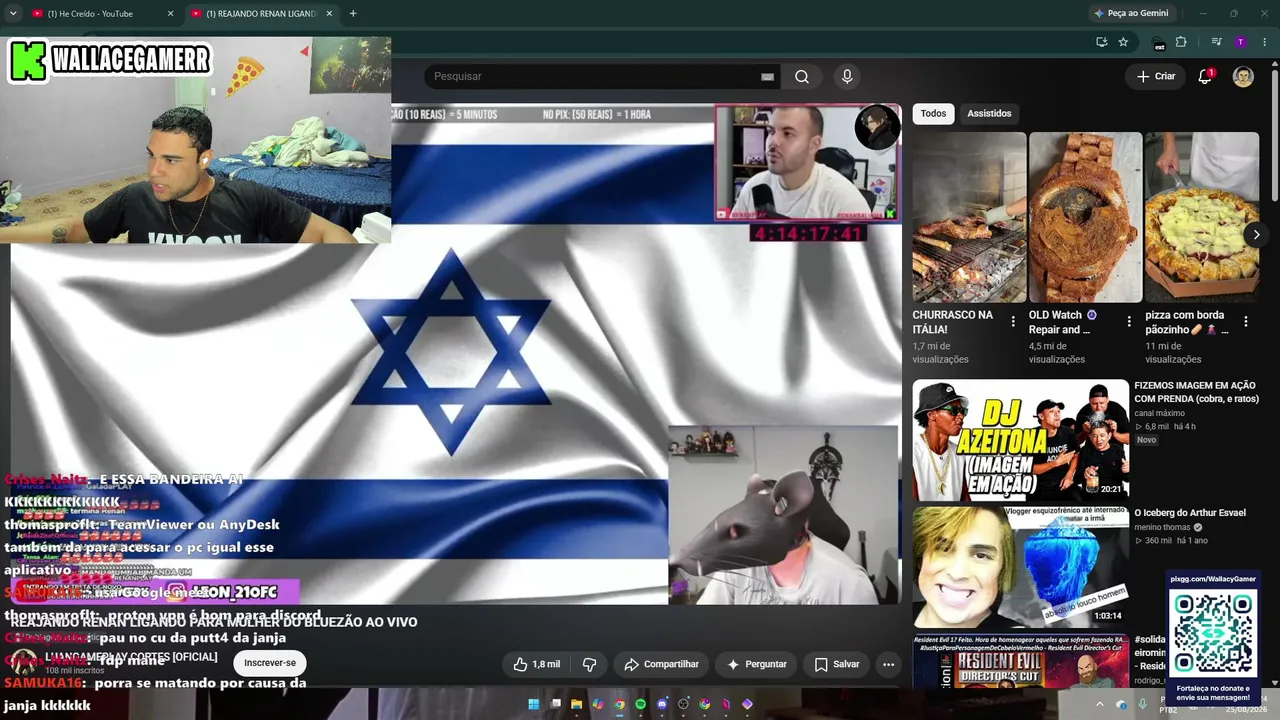
Task: Switch to the REAJANDO RENAN tab
Action: [262, 14]
